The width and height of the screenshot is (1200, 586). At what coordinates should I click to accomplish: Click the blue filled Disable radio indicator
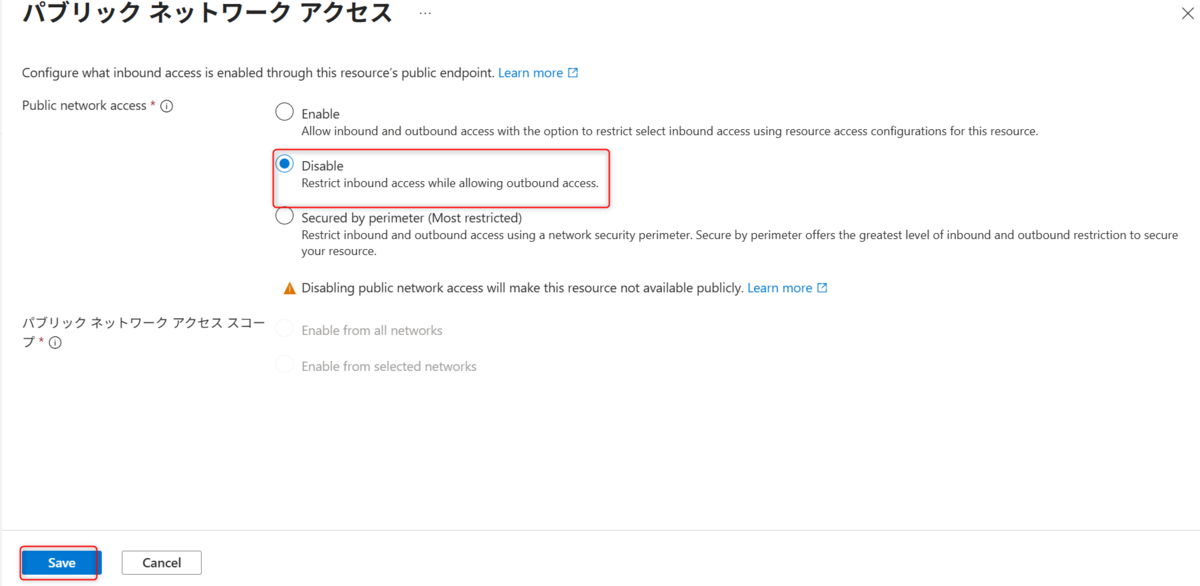[x=283, y=162]
